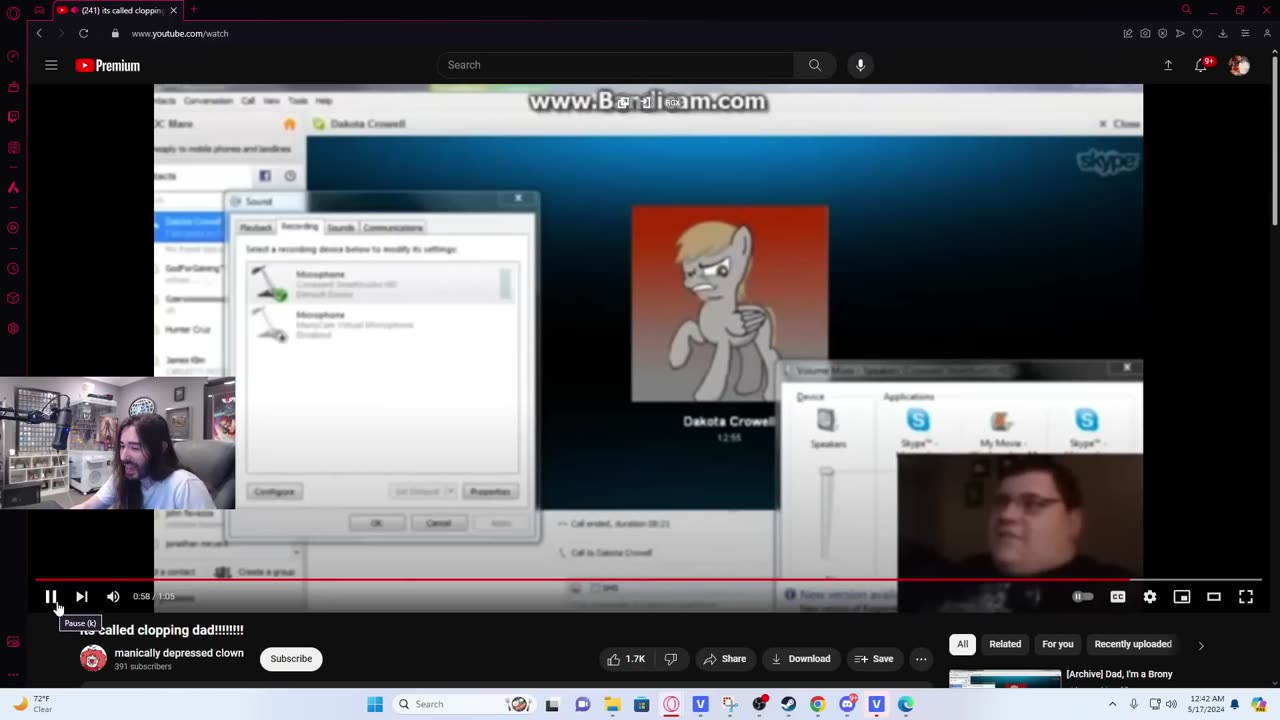
Task: Open manically depressed clown channel name
Action: point(179,653)
